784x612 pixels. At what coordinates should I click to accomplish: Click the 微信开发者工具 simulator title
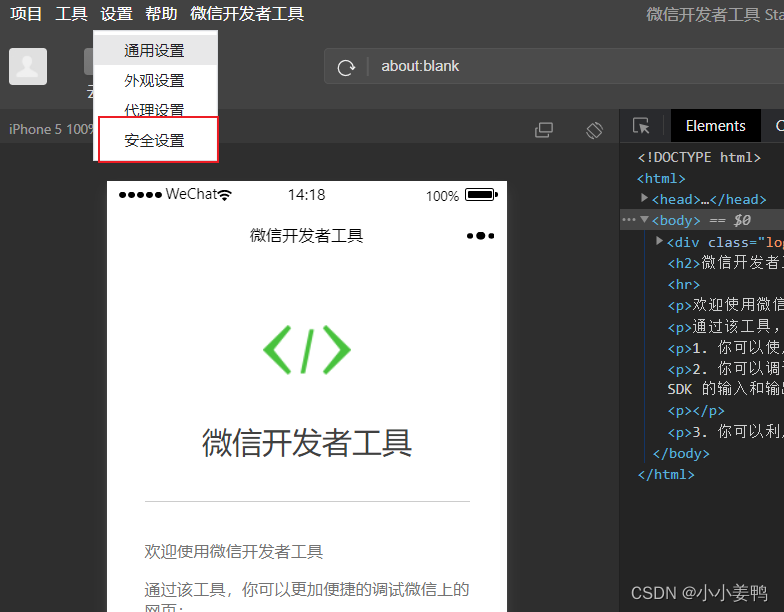pos(306,235)
